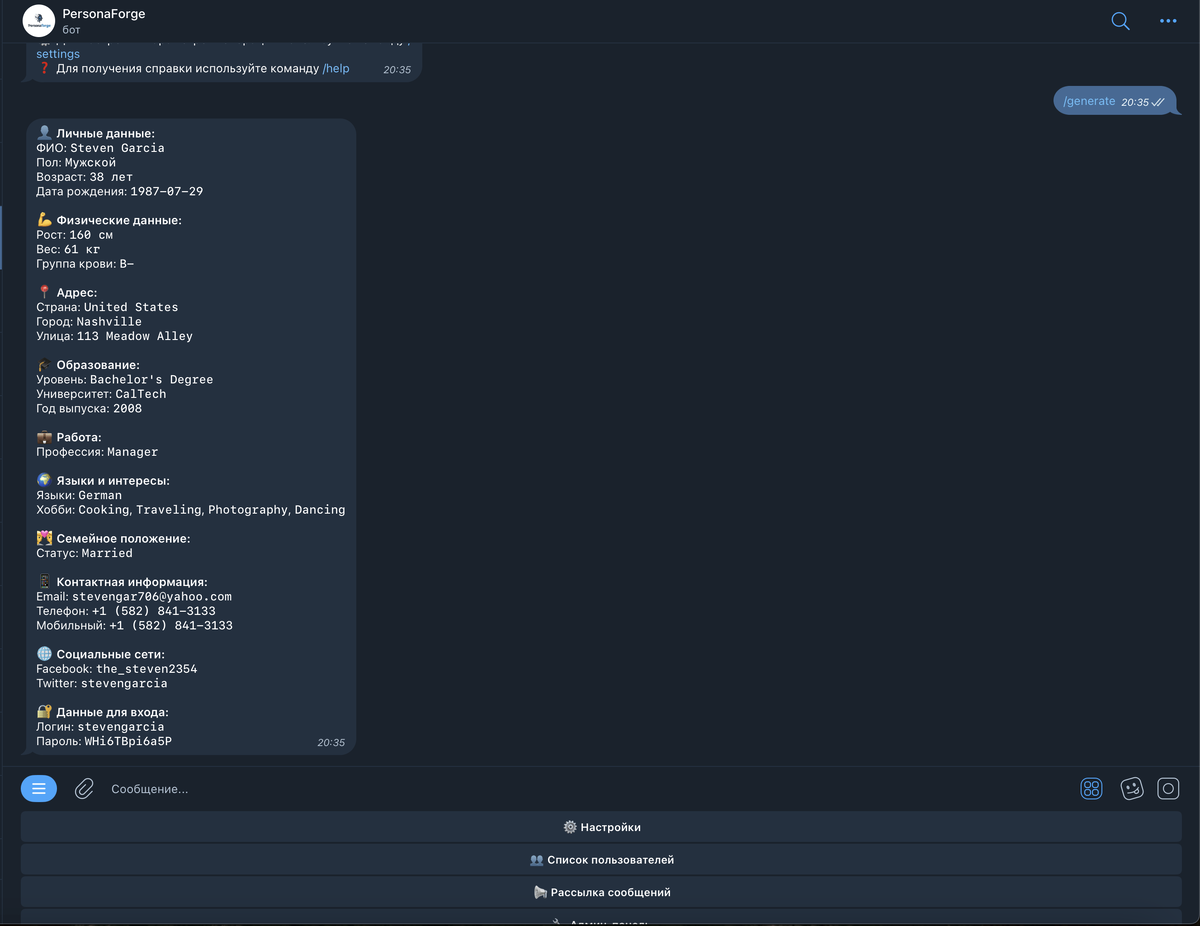Click the PersonaForge bot avatar
Screen dimensions: 1200x926
(x=38, y=20)
